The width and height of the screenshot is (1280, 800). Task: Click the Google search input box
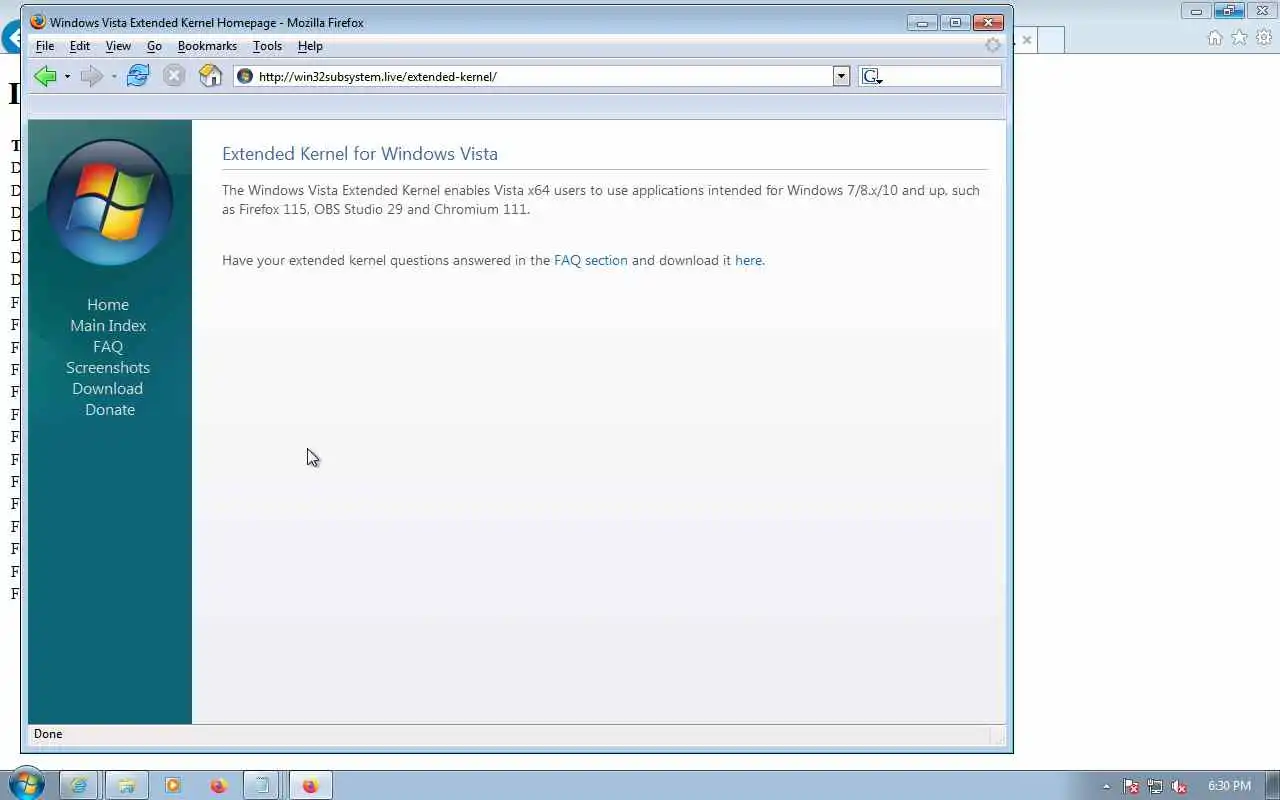coord(941,76)
